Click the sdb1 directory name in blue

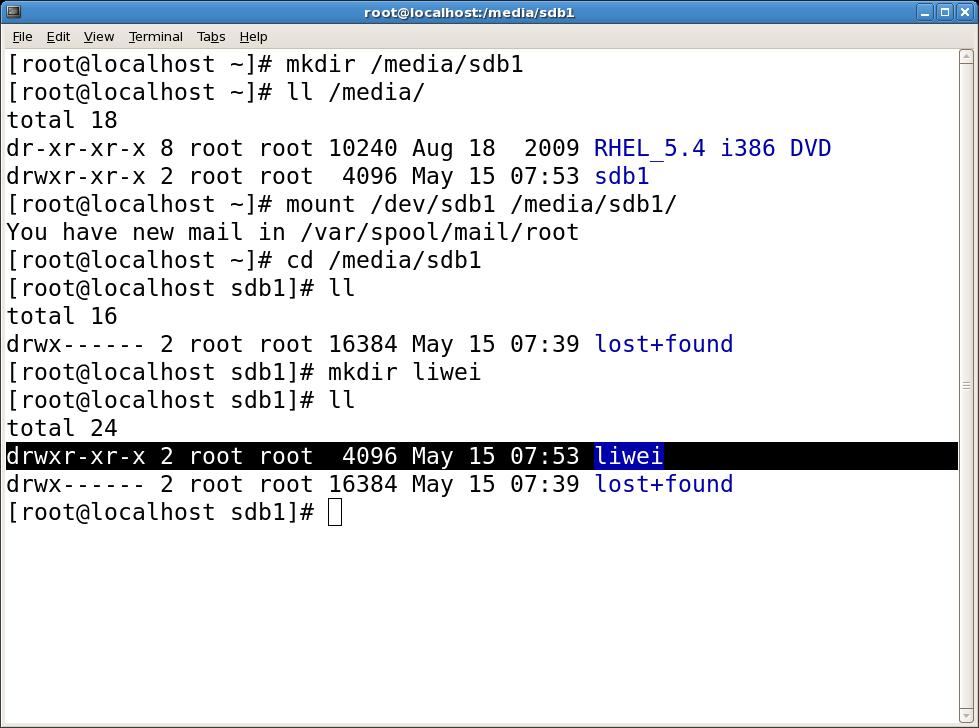(621, 176)
